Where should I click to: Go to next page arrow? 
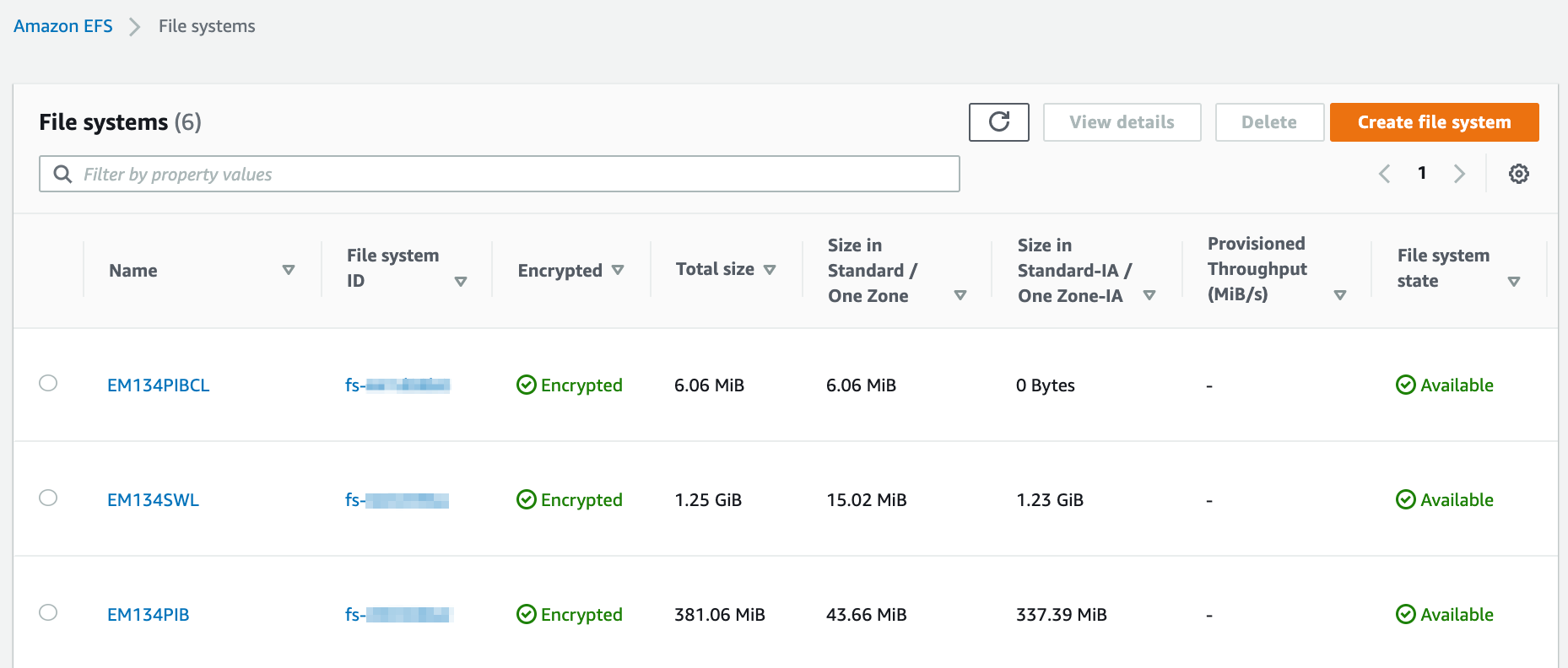(x=1459, y=174)
